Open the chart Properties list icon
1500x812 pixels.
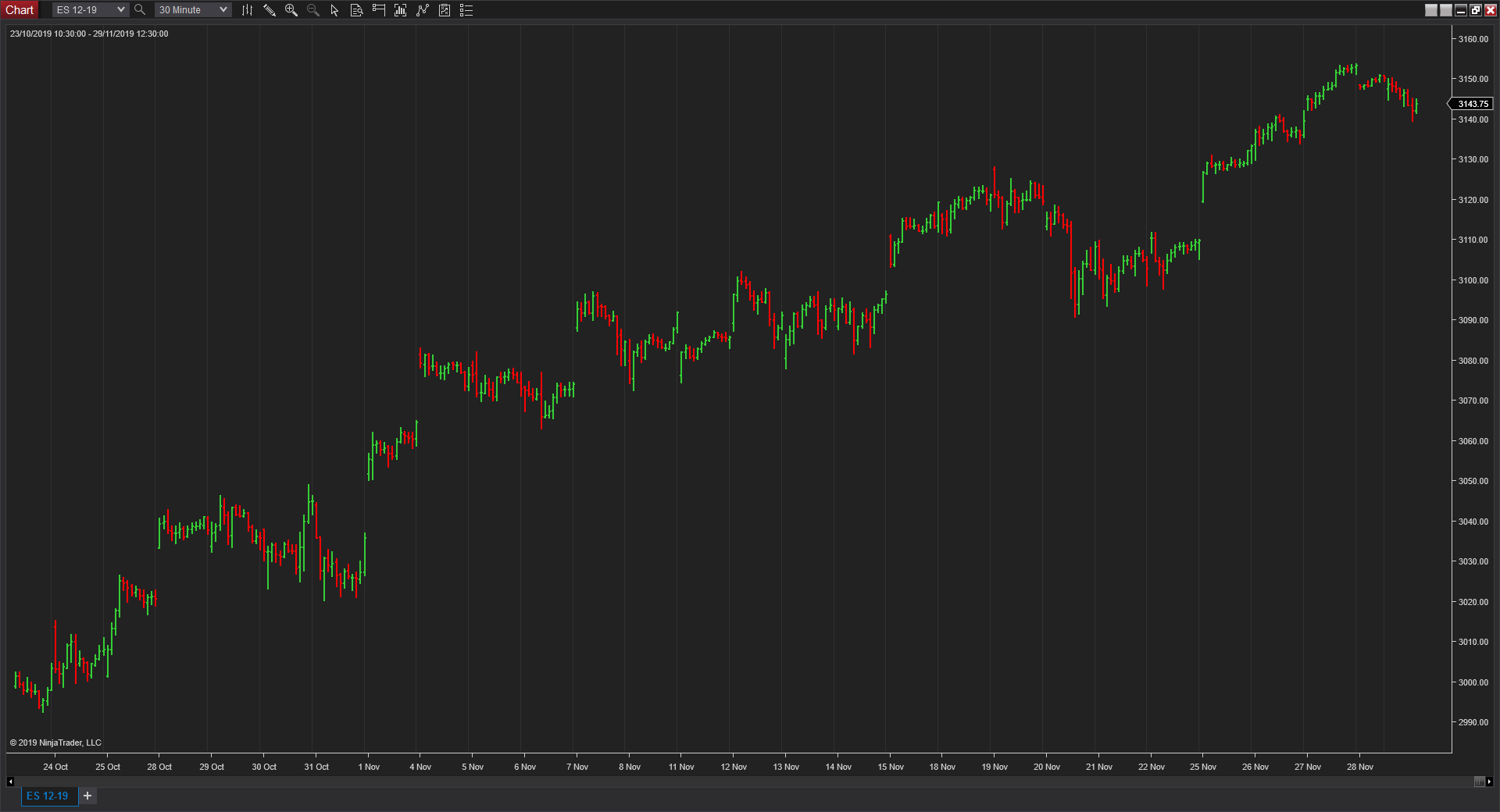coord(466,10)
